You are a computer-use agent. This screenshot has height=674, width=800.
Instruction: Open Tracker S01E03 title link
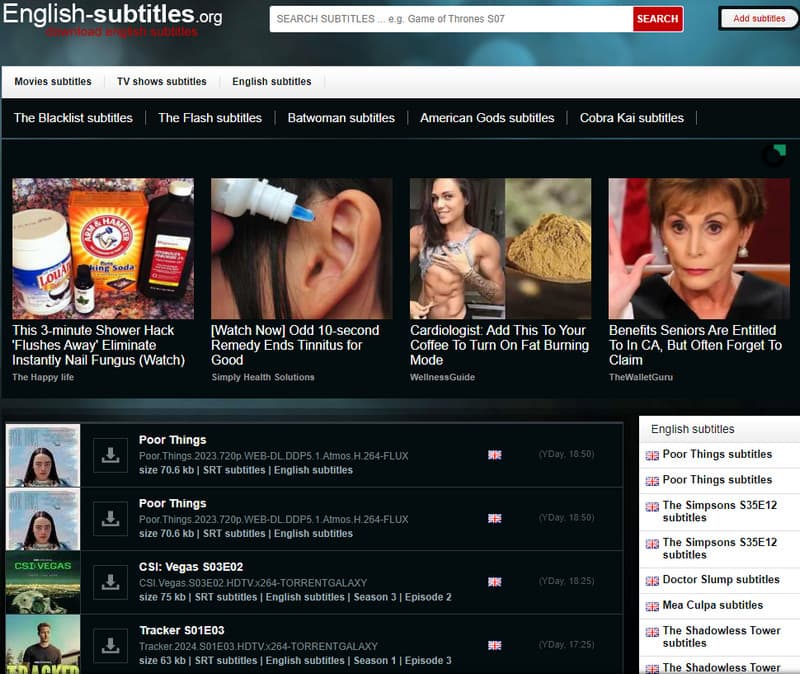tap(182, 630)
